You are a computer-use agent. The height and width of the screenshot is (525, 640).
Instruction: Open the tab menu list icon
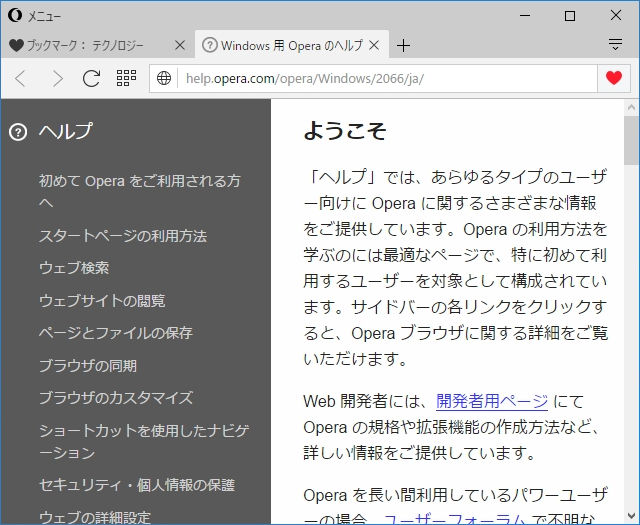pos(615,44)
